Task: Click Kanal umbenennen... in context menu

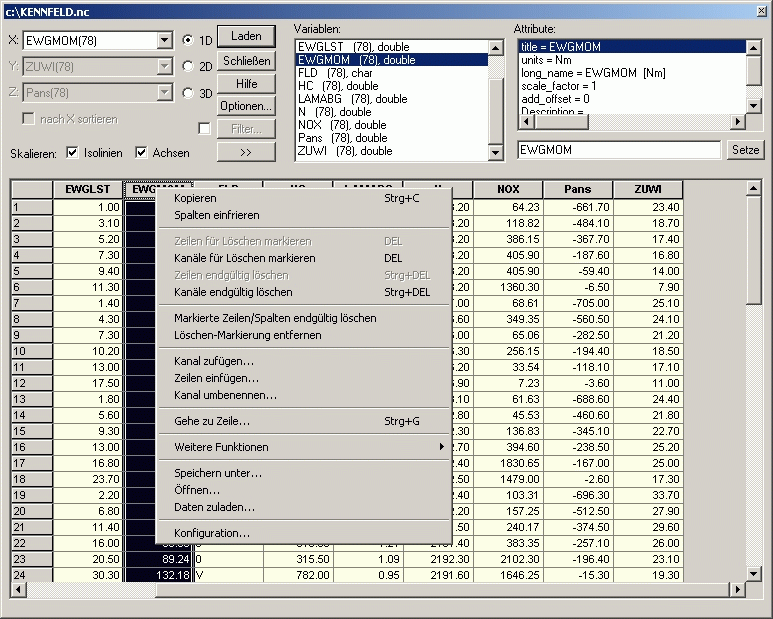Action: [x=225, y=395]
